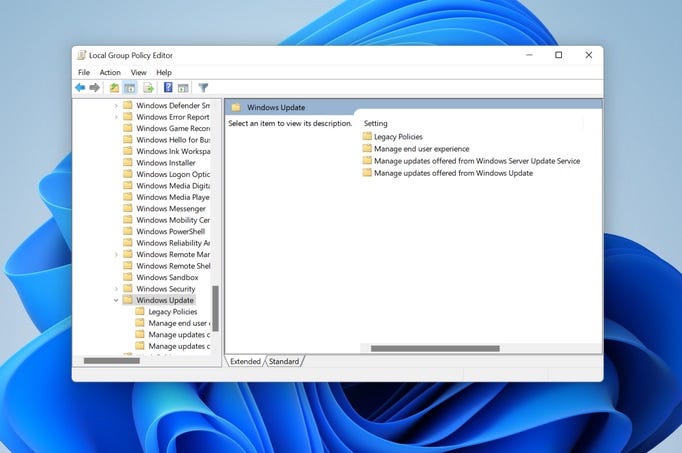Select Manage end user tree child item

click(179, 323)
